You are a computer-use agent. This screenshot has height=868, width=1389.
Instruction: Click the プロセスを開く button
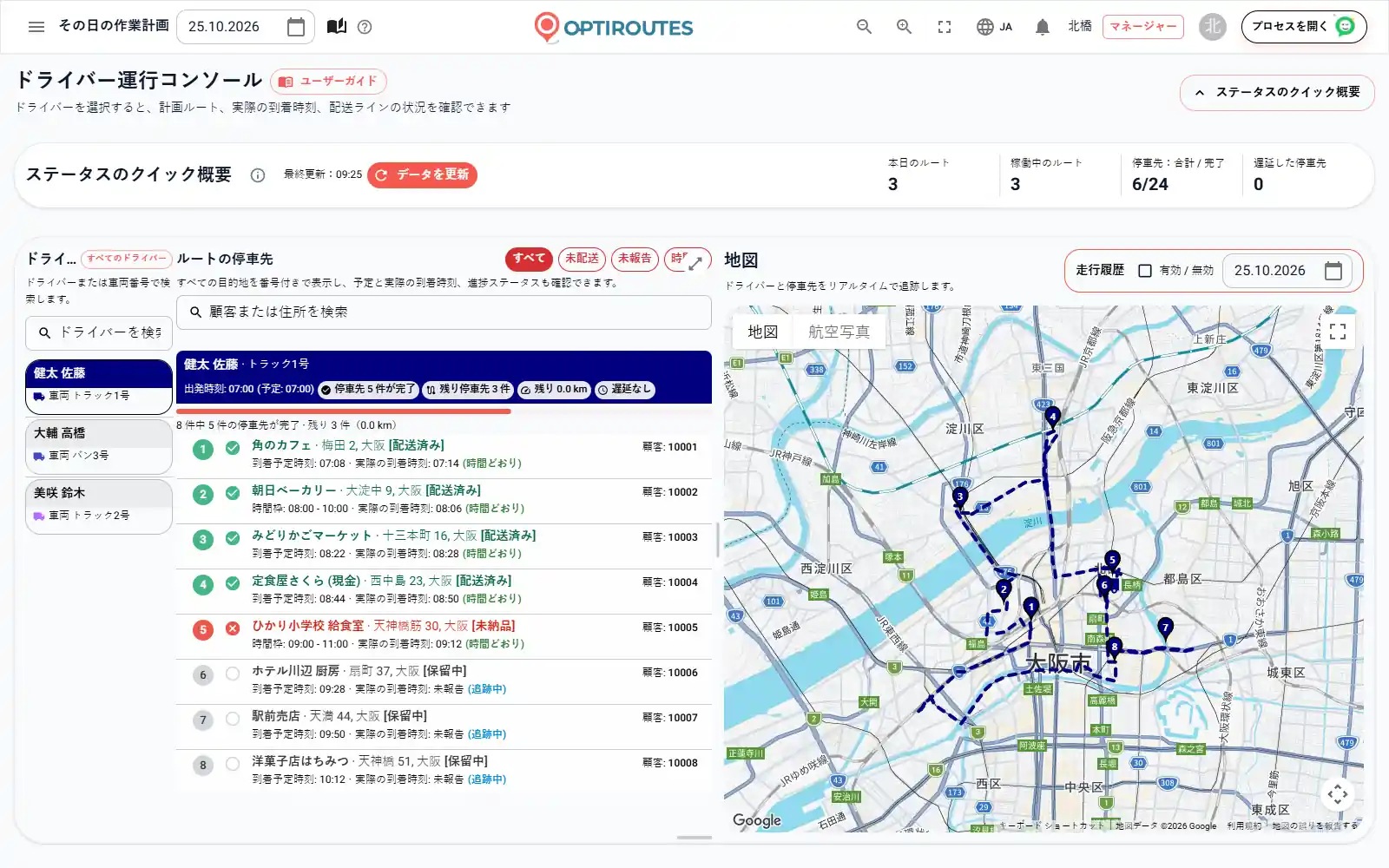pyautogui.click(x=1304, y=27)
